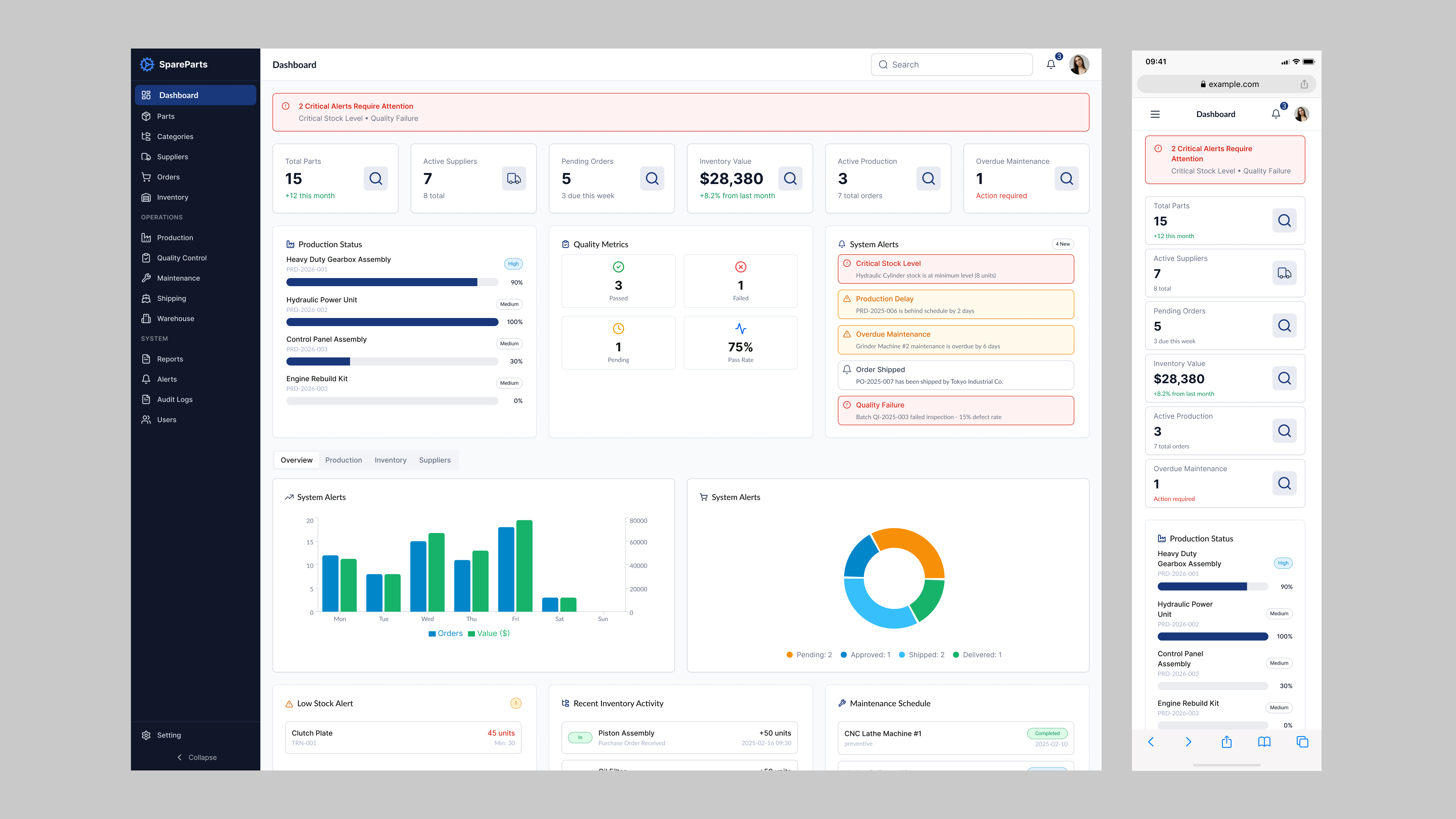Click share icon in mobile address bar
This screenshot has height=819, width=1456.
coord(1304,84)
